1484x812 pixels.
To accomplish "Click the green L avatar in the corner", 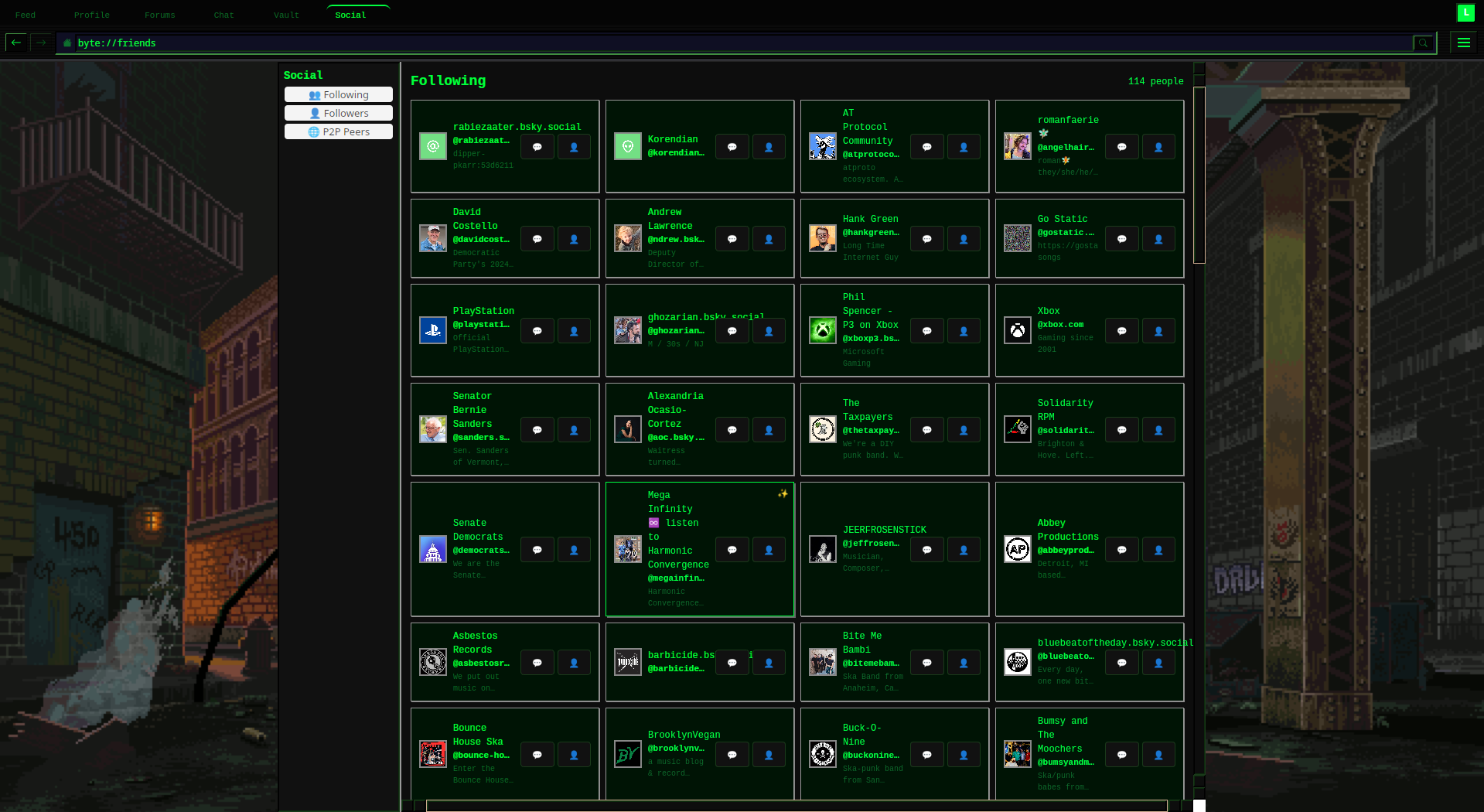I will [1465, 13].
